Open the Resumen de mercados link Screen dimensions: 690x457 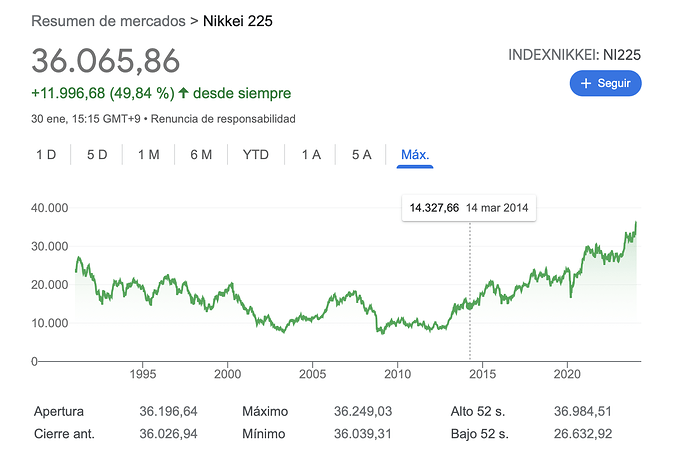(108, 21)
